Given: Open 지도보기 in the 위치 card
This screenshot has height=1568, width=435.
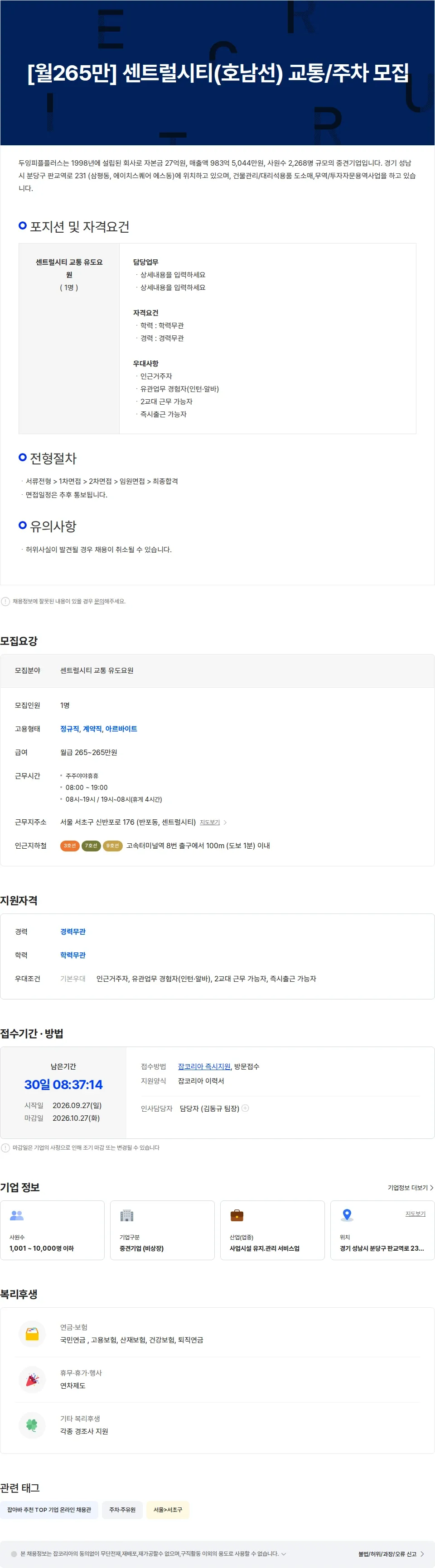Looking at the screenshot, I should coord(416,1214).
